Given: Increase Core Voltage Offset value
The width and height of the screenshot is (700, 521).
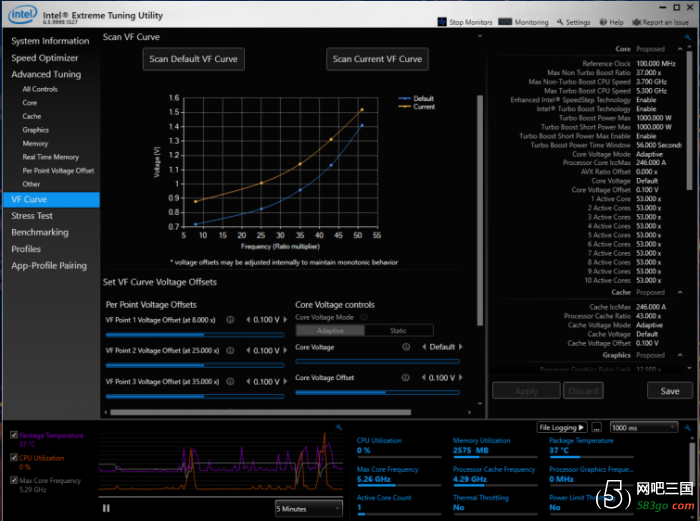Looking at the screenshot, I should 461,378.
